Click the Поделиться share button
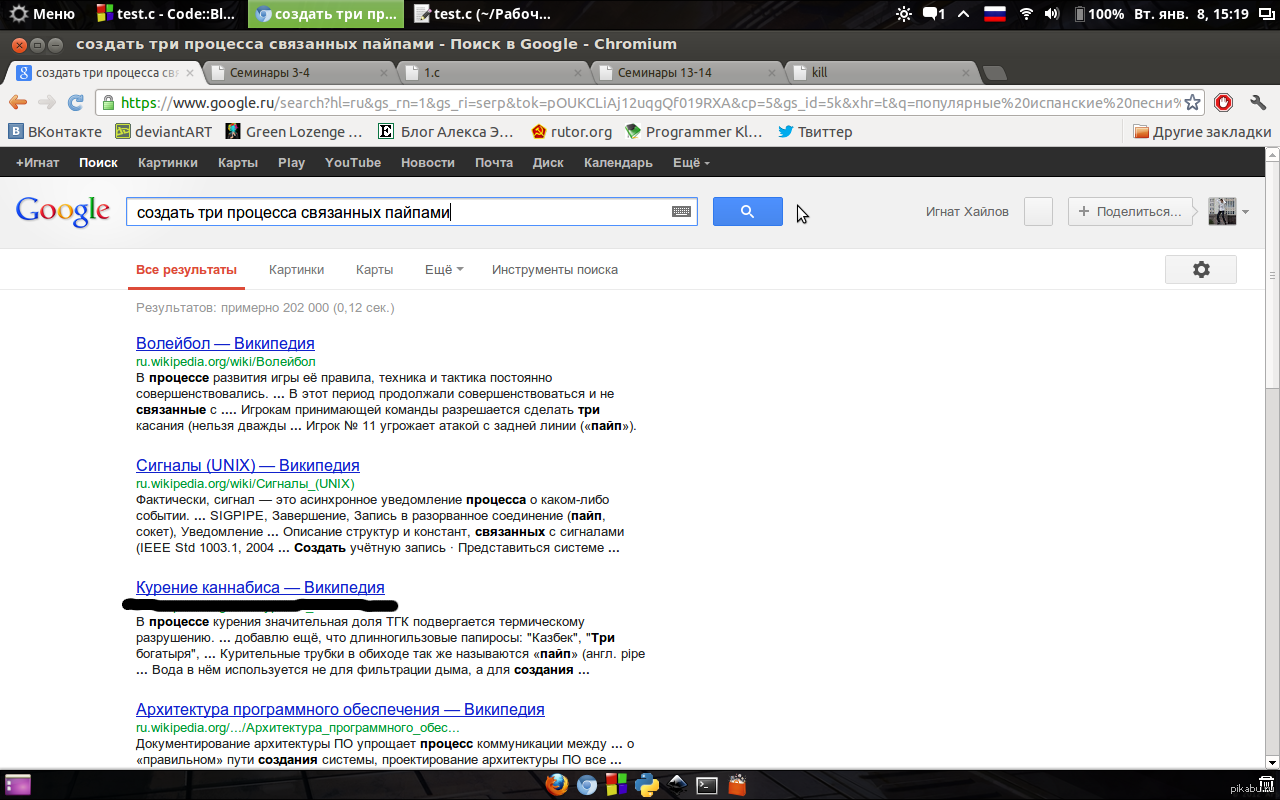Image resolution: width=1280 pixels, height=800 pixels. [1130, 212]
